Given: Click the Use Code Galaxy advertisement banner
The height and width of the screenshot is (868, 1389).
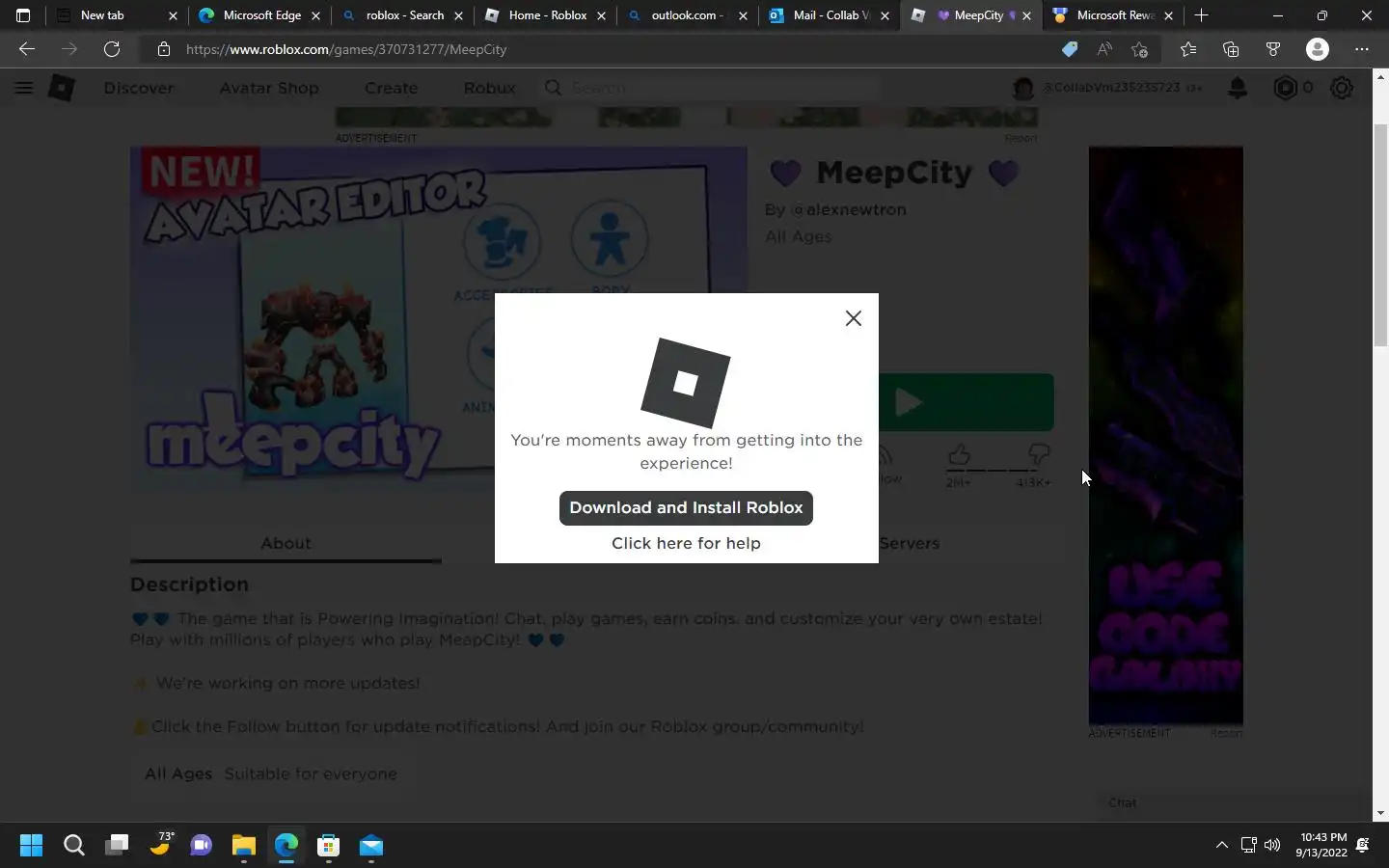Looking at the screenshot, I should (x=1165, y=435).
